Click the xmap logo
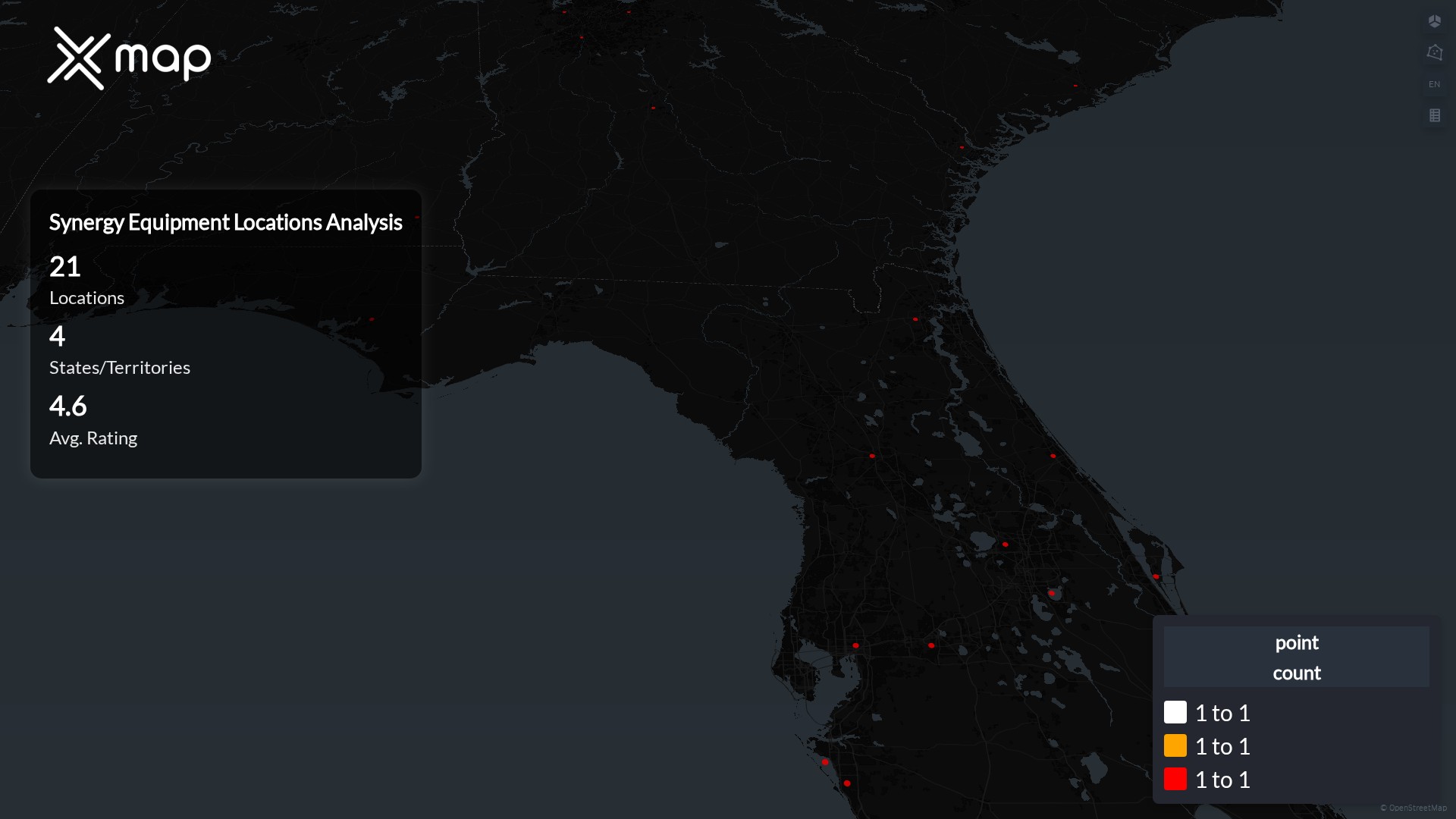 coord(129,58)
